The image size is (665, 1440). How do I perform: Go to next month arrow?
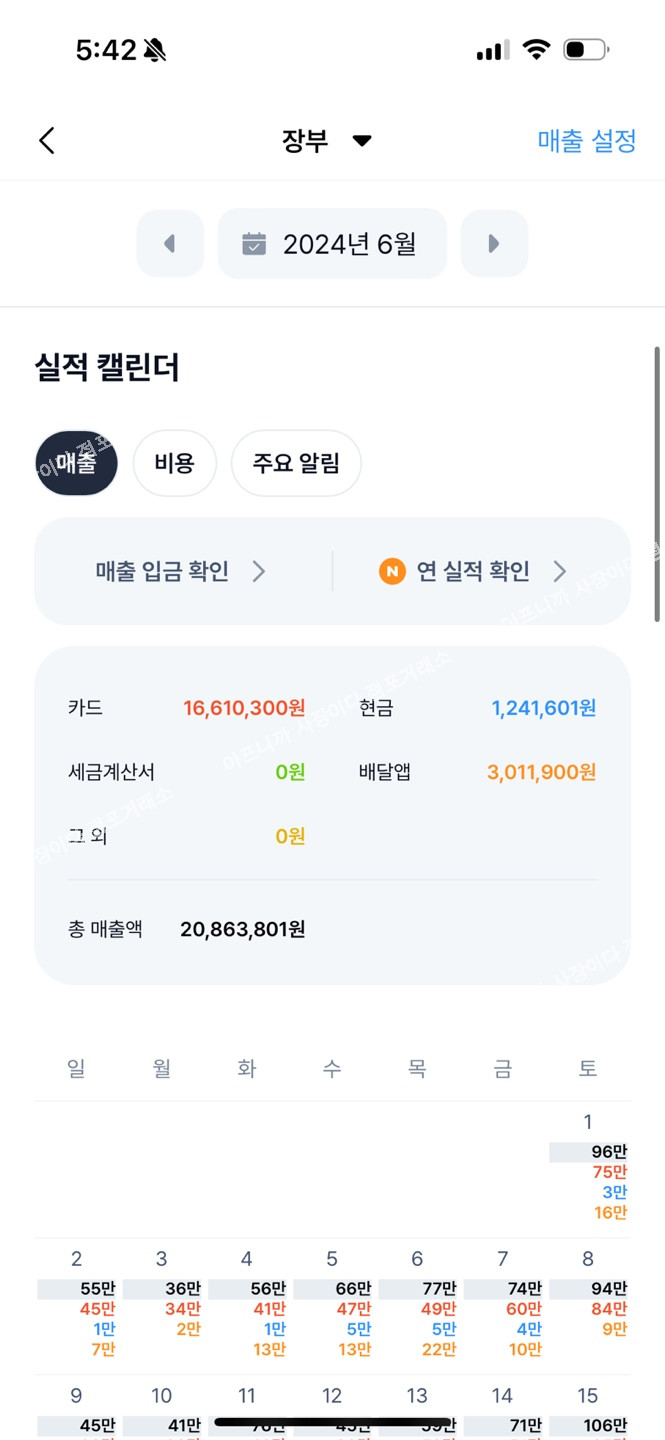tap(494, 243)
